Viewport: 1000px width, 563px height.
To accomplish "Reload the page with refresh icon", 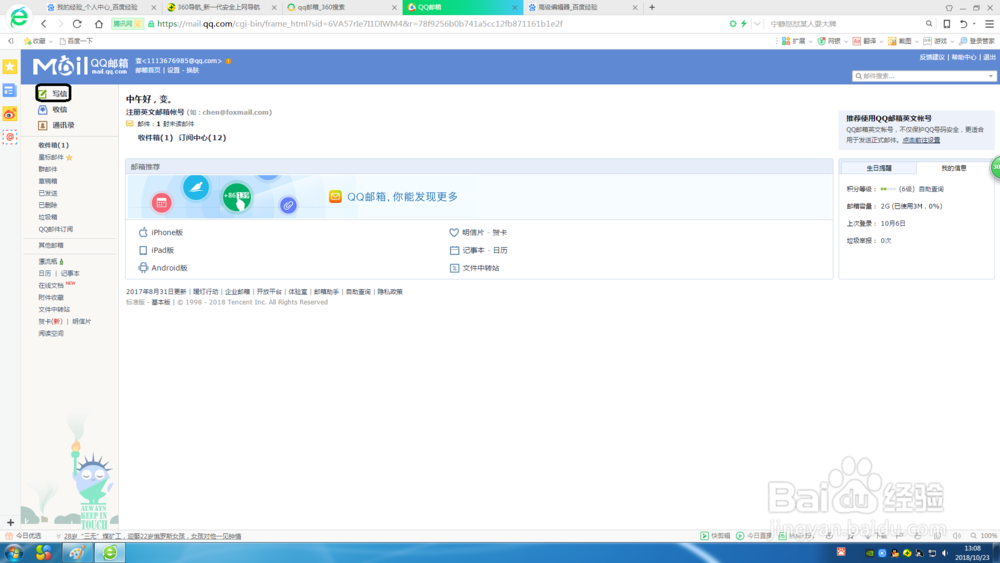I will (77, 24).
